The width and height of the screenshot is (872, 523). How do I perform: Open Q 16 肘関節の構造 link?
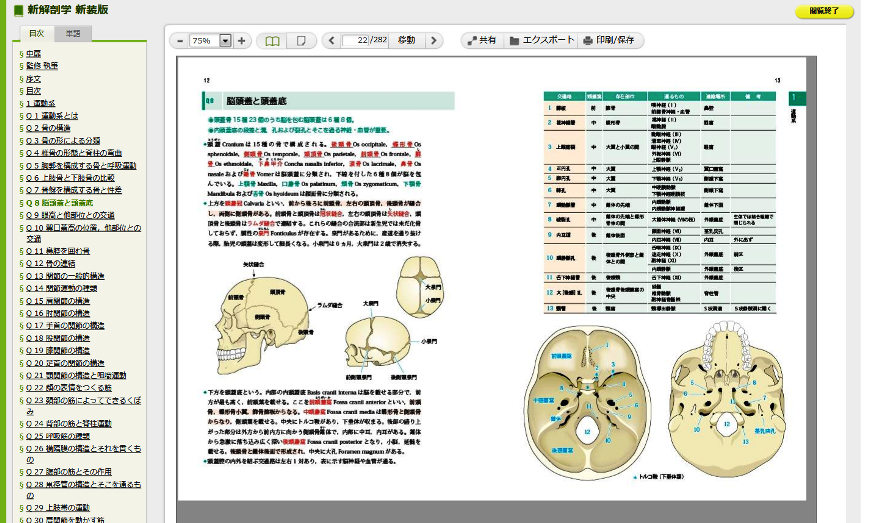pyautogui.click(x=57, y=313)
